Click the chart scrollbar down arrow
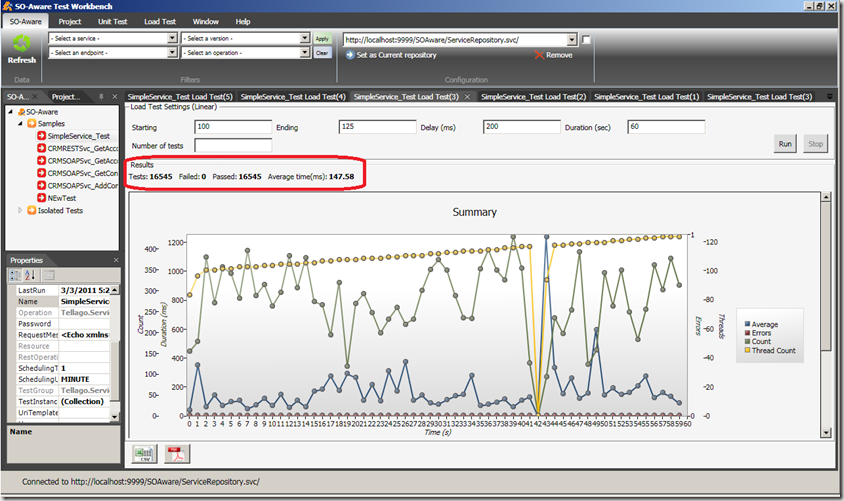The image size is (844, 501). (826, 432)
